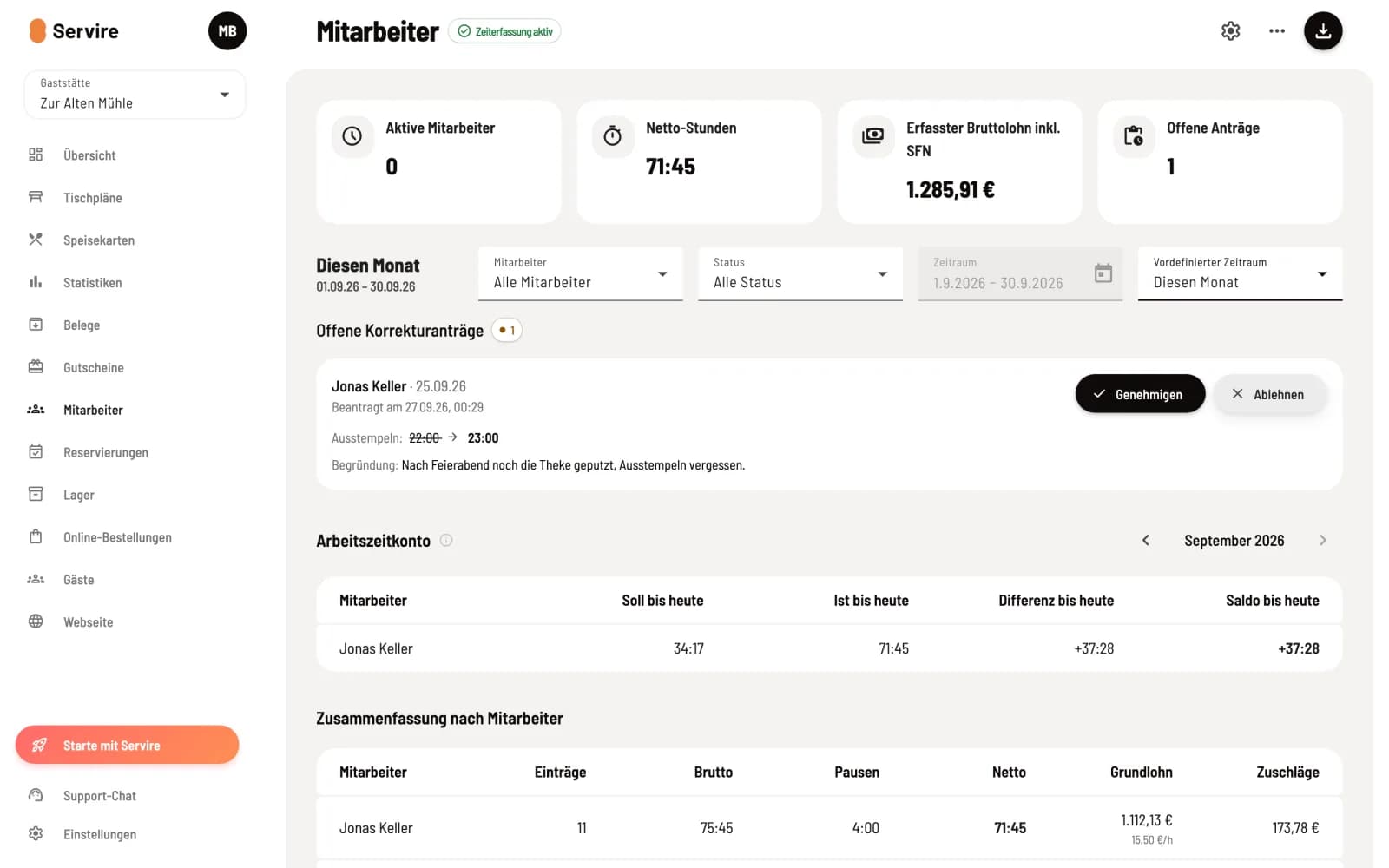
Task: Click the Zuschläge value 173,78 €
Action: pyautogui.click(x=1295, y=828)
